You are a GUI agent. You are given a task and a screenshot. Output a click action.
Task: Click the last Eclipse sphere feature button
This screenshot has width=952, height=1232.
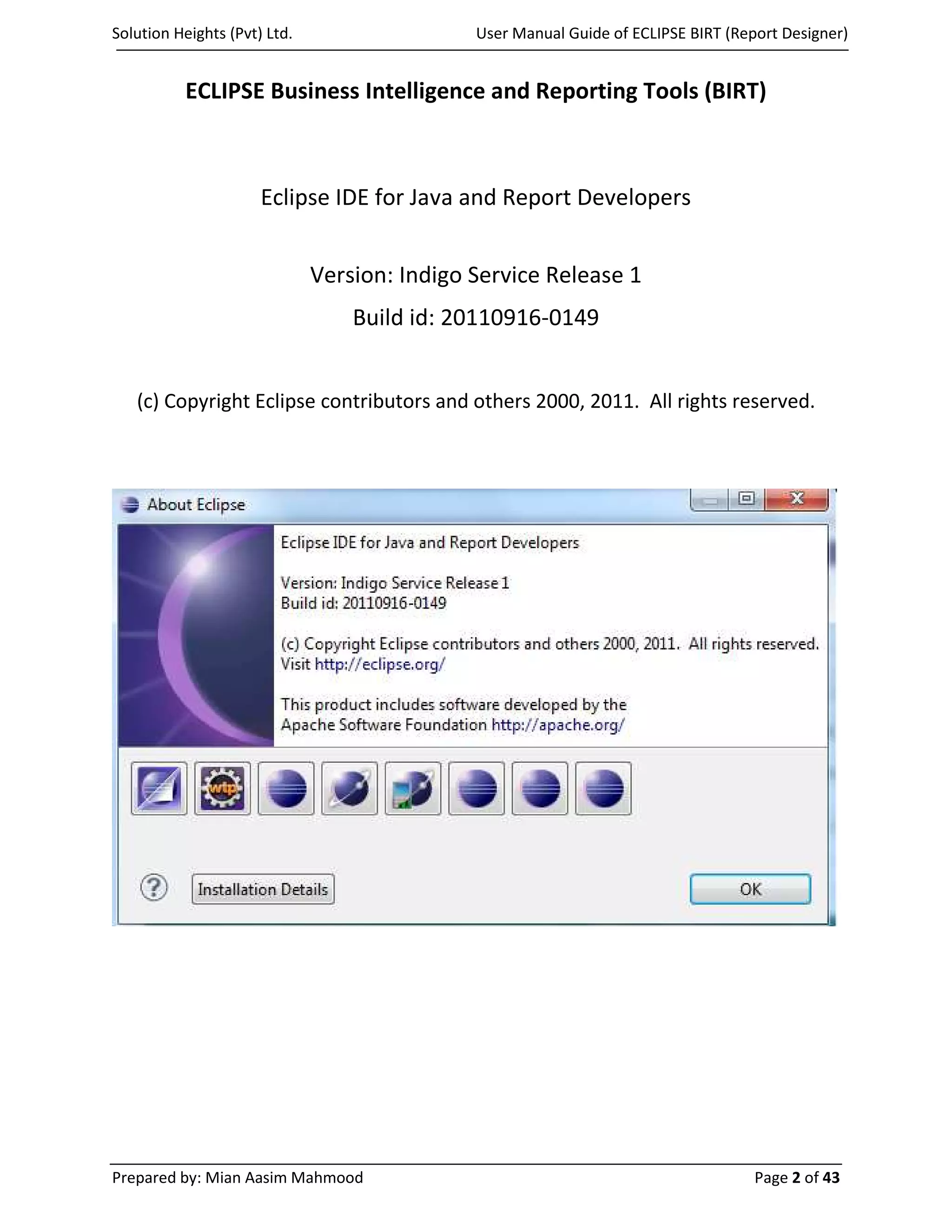coord(603,788)
